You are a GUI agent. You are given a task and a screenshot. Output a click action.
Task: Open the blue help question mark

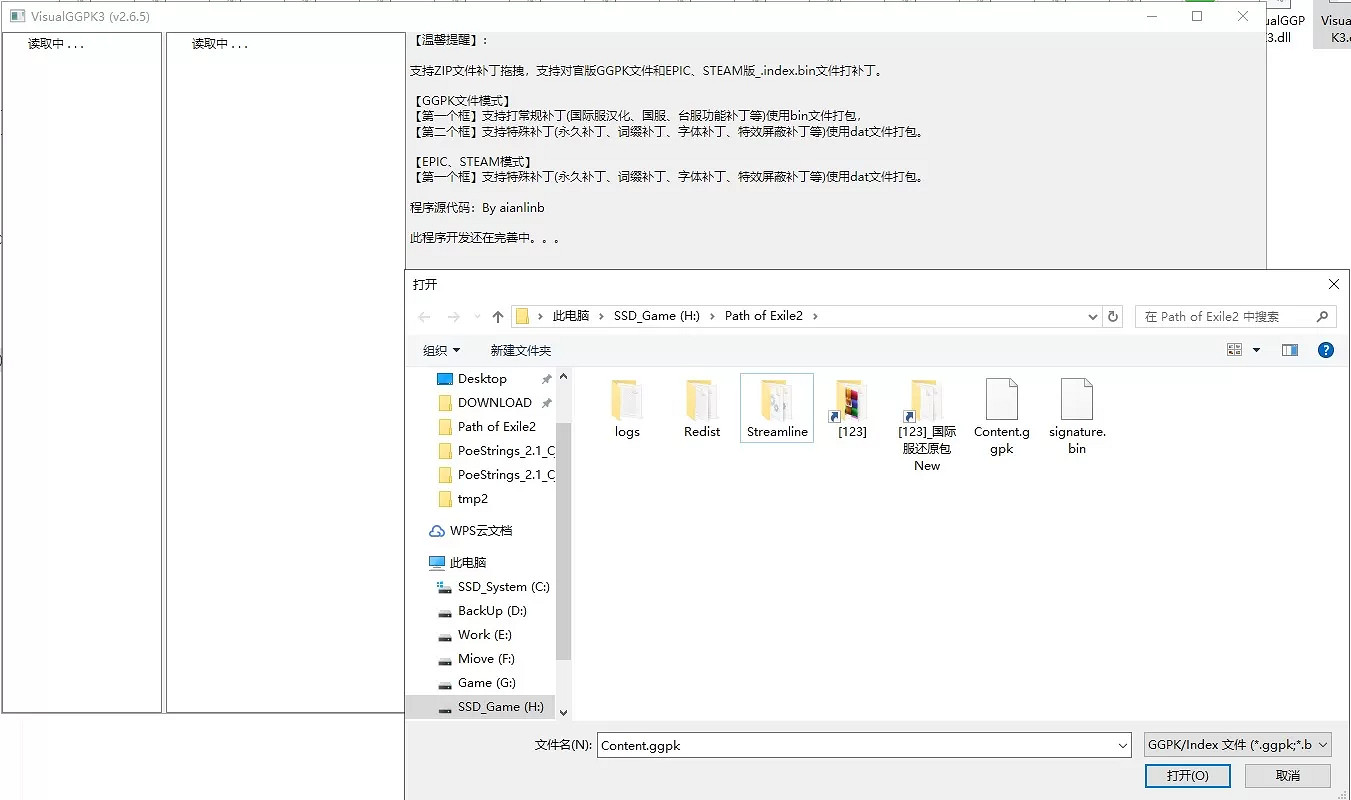[x=1325, y=349]
